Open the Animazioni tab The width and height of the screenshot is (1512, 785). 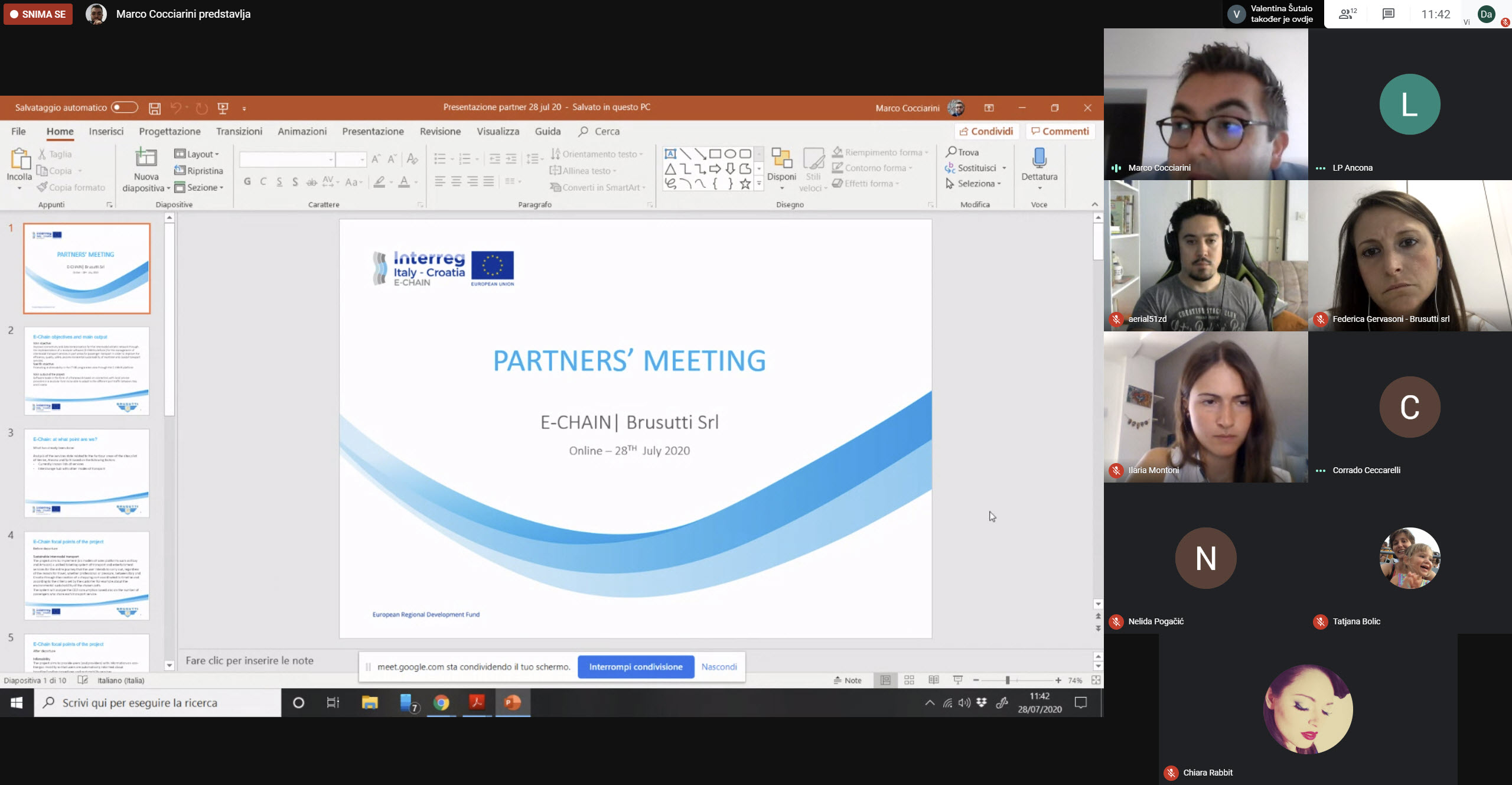[x=302, y=131]
